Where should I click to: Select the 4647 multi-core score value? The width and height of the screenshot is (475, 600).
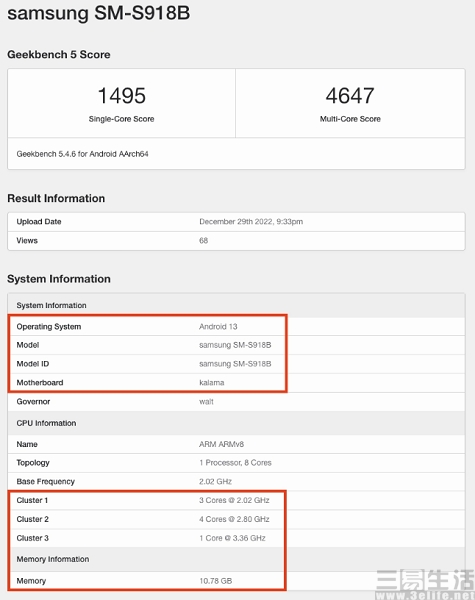pyautogui.click(x=350, y=95)
